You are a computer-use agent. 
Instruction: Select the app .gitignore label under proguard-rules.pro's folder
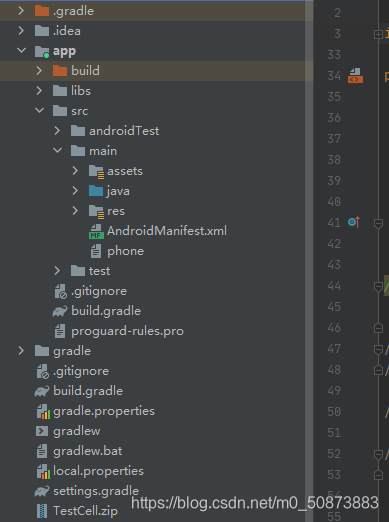(x=99, y=291)
